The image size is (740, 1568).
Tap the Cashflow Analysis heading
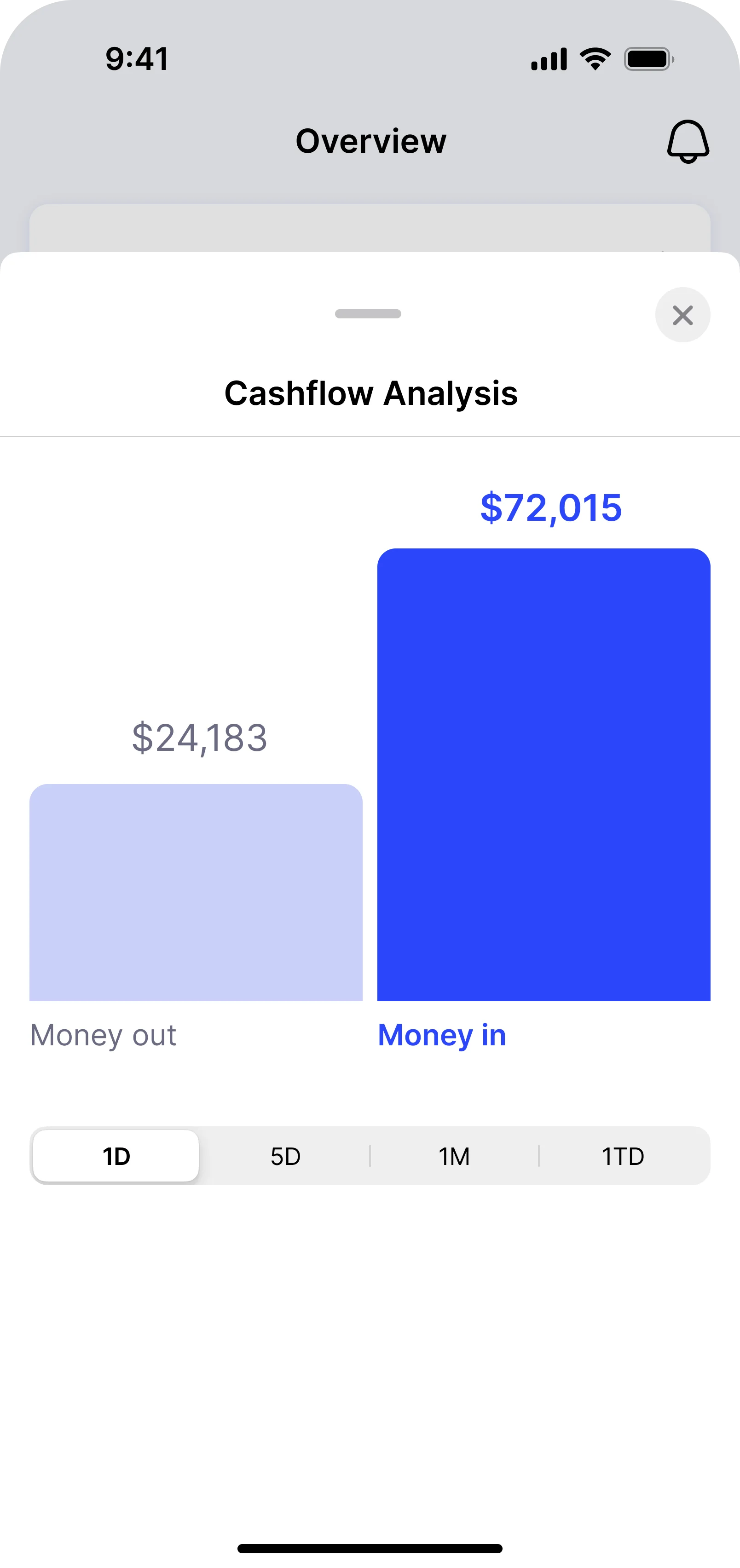(x=370, y=393)
